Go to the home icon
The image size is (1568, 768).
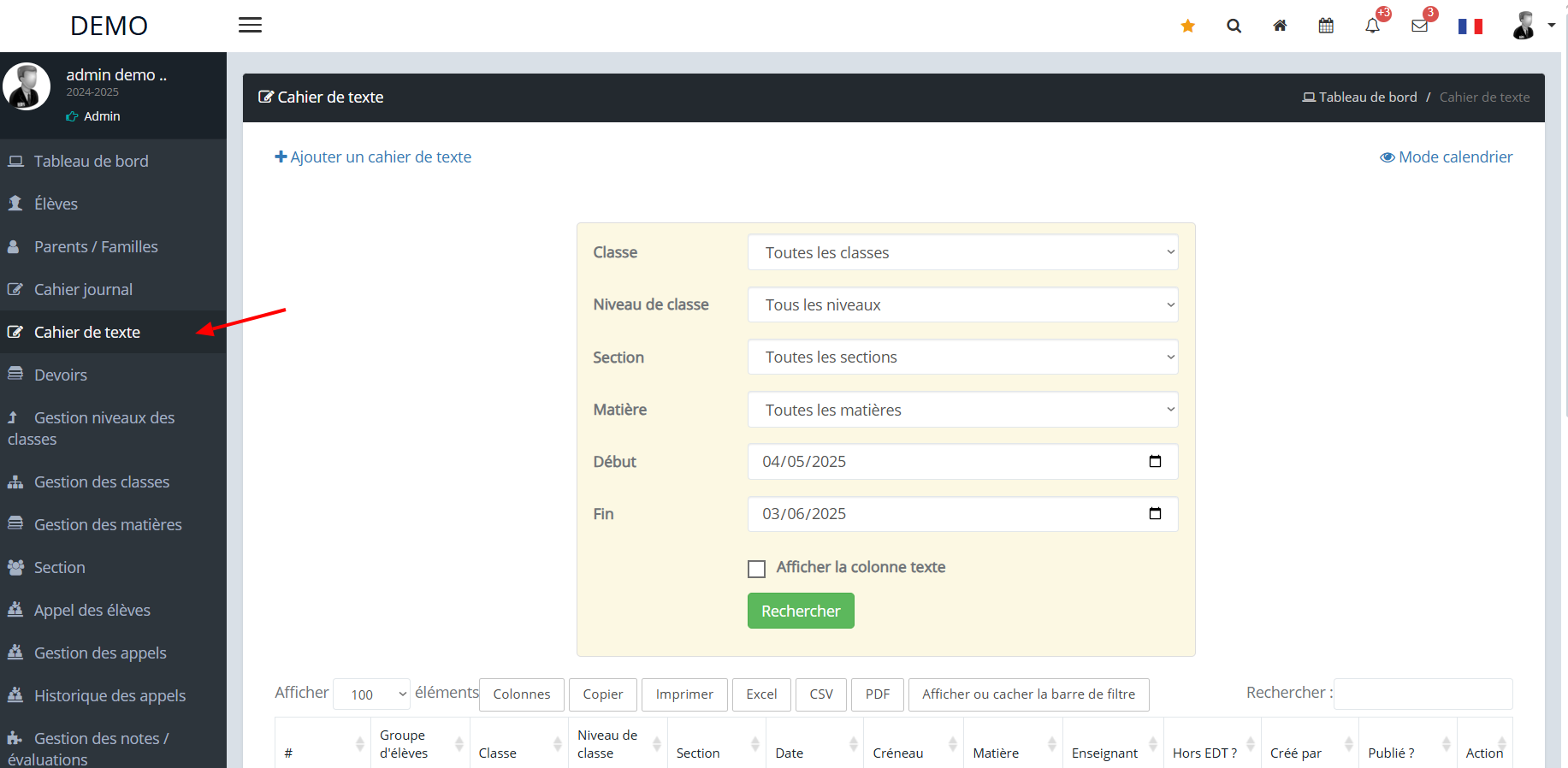[x=1280, y=26]
